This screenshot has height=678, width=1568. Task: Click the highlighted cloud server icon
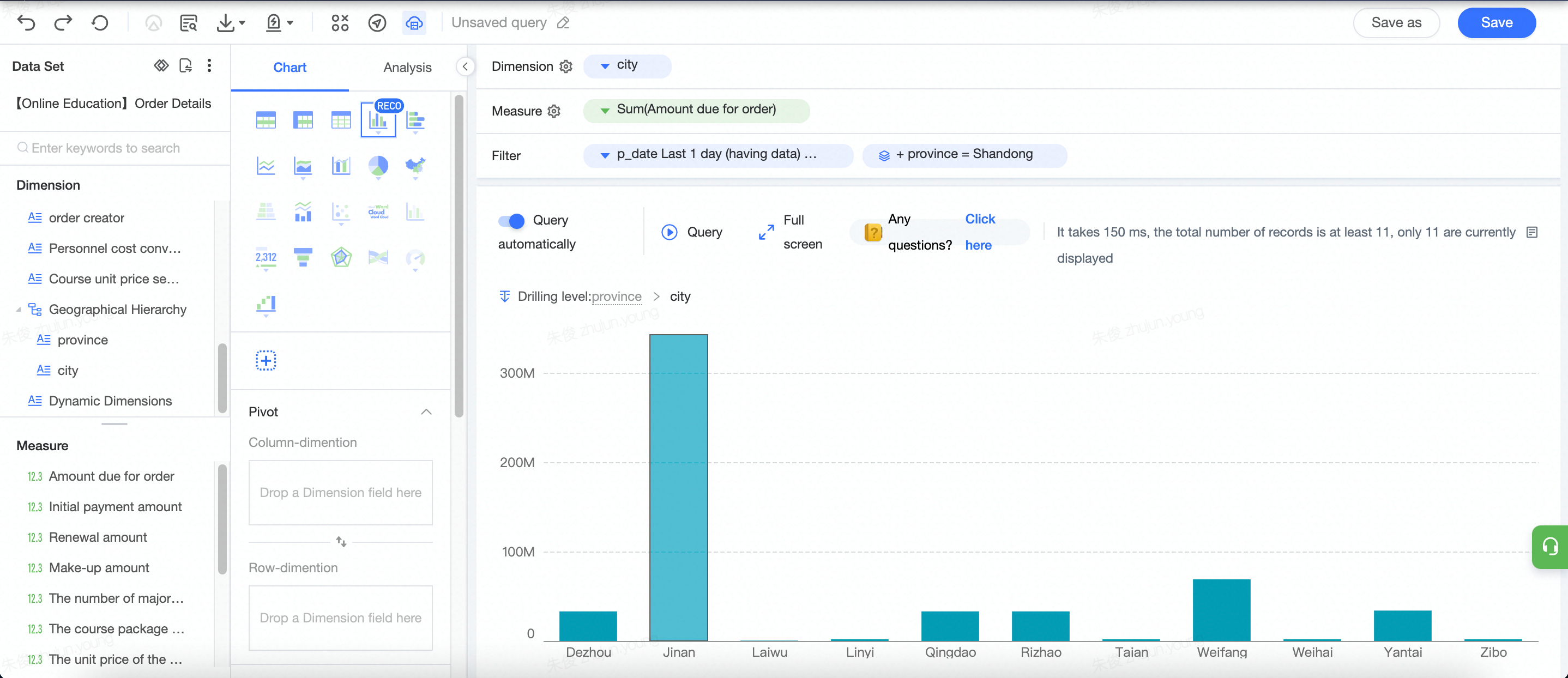point(414,23)
